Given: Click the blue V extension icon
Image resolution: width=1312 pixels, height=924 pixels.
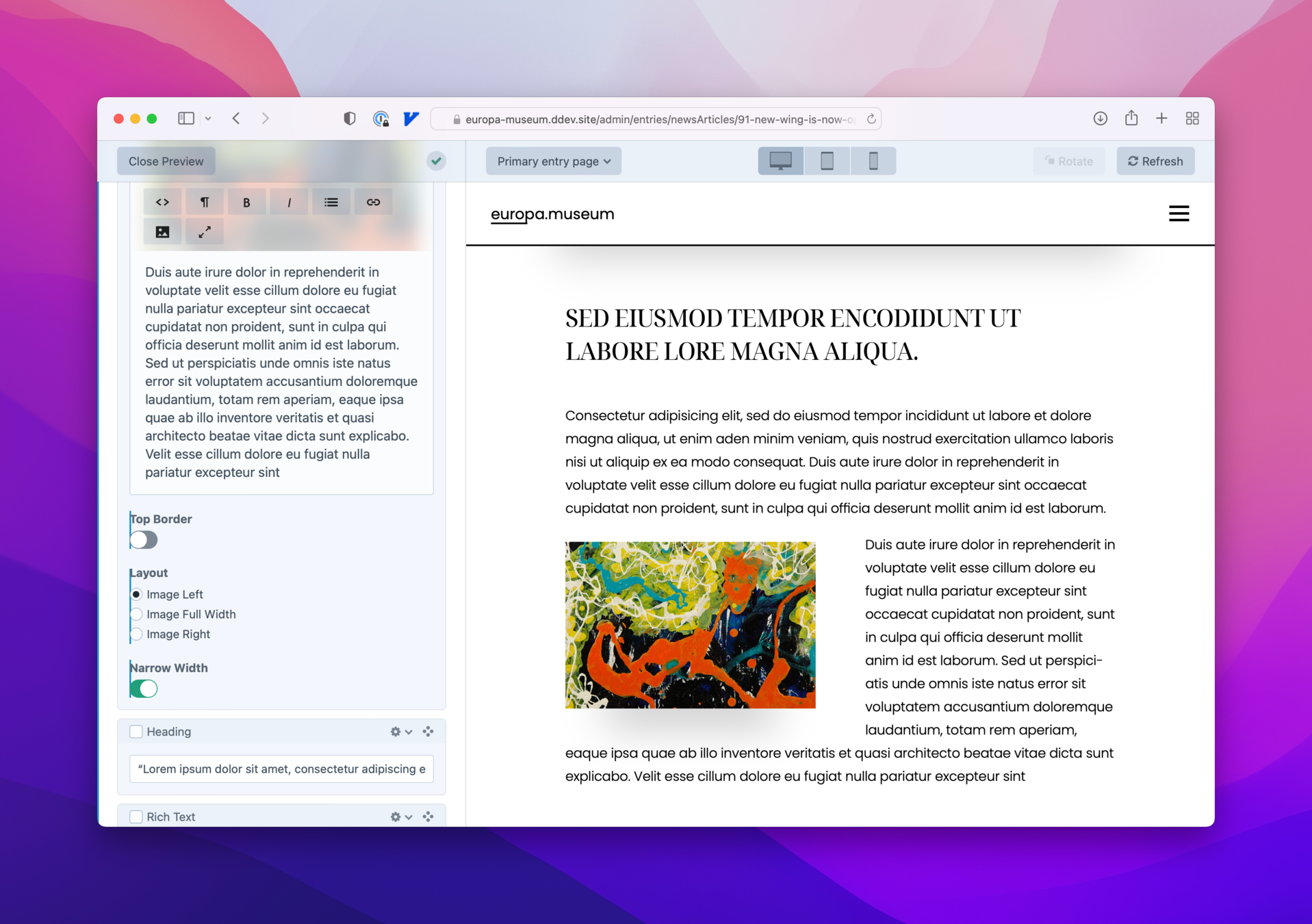Looking at the screenshot, I should tap(411, 118).
